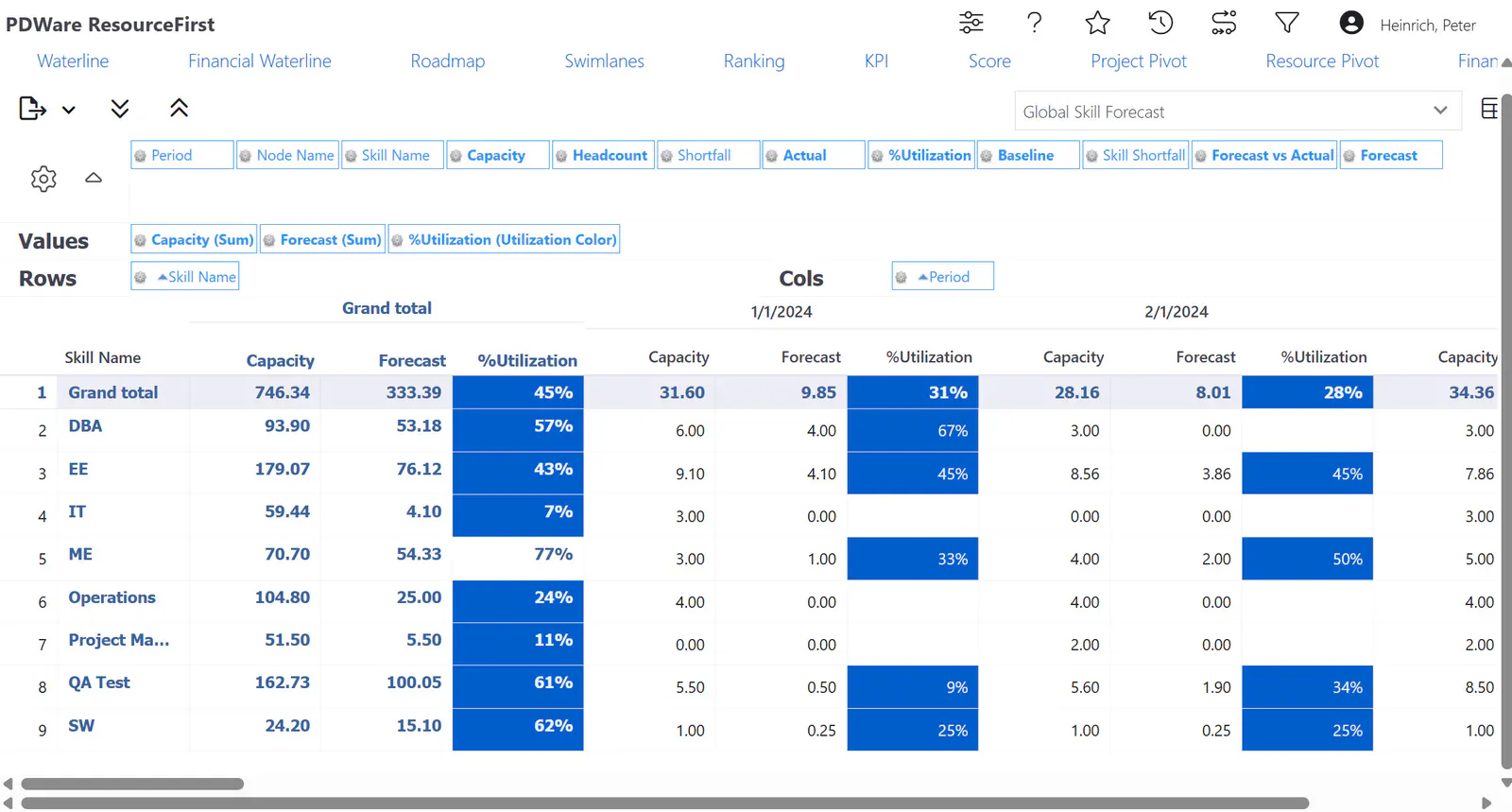Viewport: 1512px width, 812px height.
Task: Click the export icon in the toolbar
Action: pyautogui.click(x=32, y=109)
